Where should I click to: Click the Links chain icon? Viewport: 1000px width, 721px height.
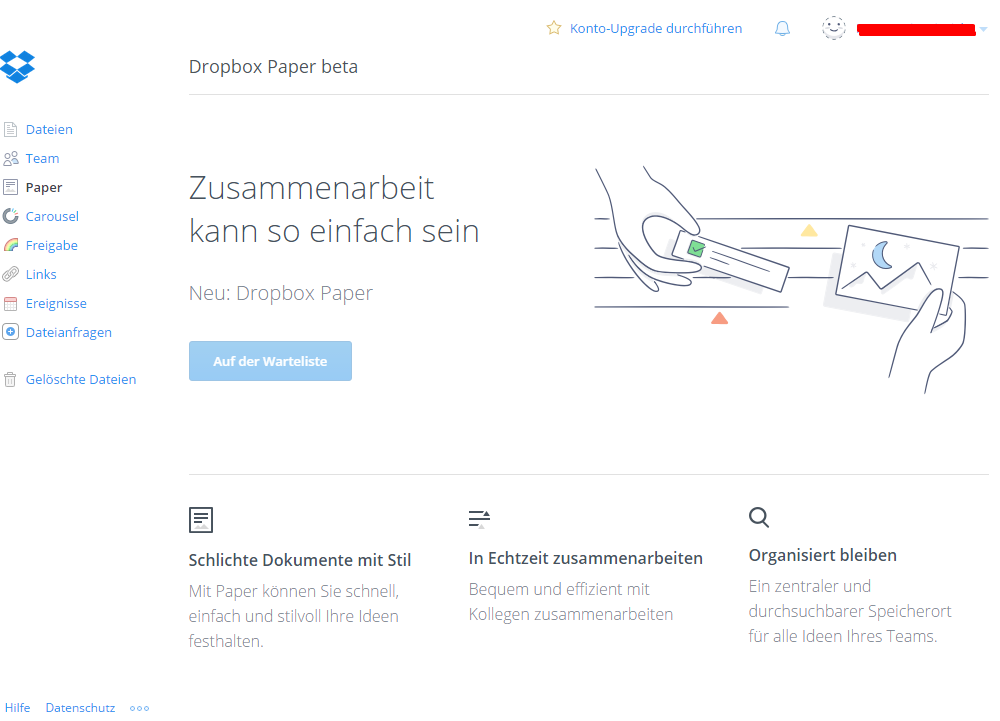[11, 274]
